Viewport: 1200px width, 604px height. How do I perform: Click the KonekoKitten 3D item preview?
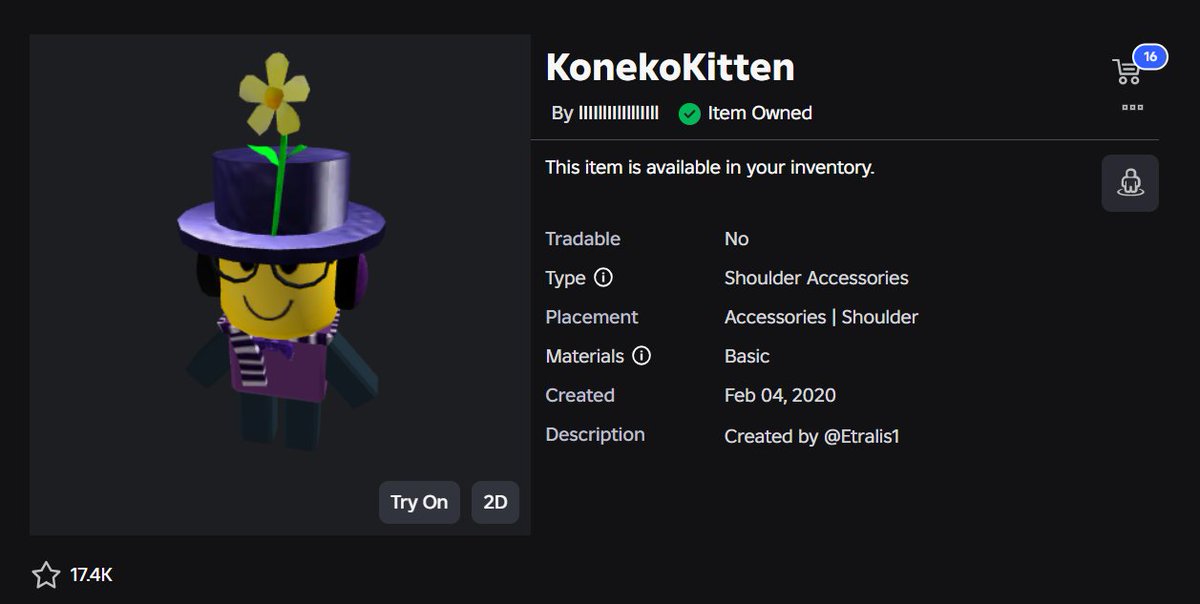coord(280,285)
